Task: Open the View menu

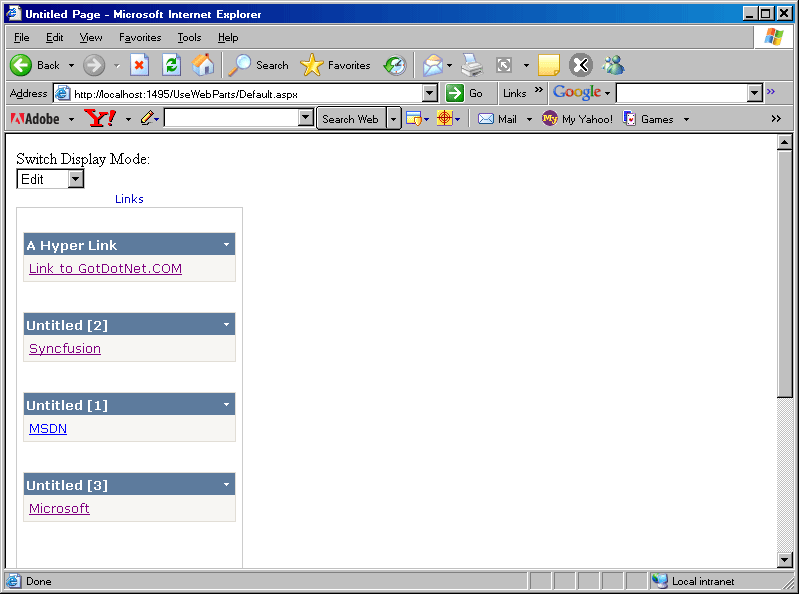Action: tap(91, 37)
